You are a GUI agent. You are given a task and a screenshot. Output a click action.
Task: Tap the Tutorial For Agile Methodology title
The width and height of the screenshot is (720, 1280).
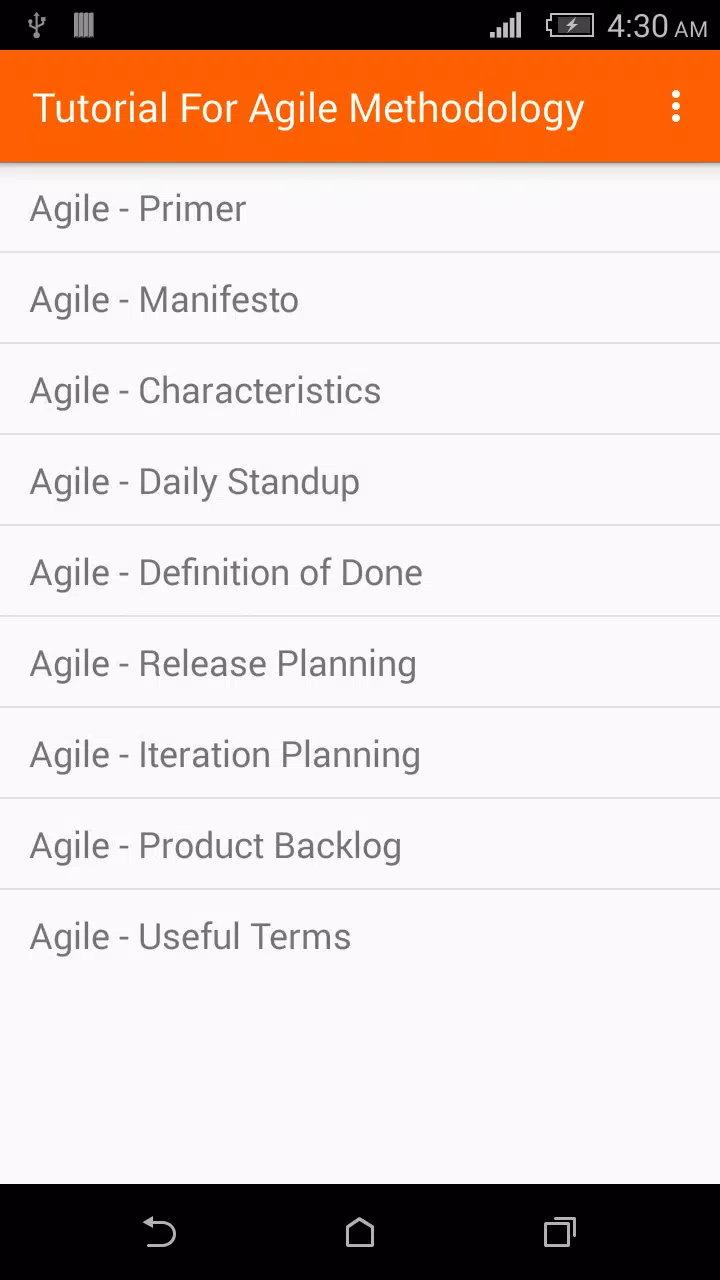[308, 108]
